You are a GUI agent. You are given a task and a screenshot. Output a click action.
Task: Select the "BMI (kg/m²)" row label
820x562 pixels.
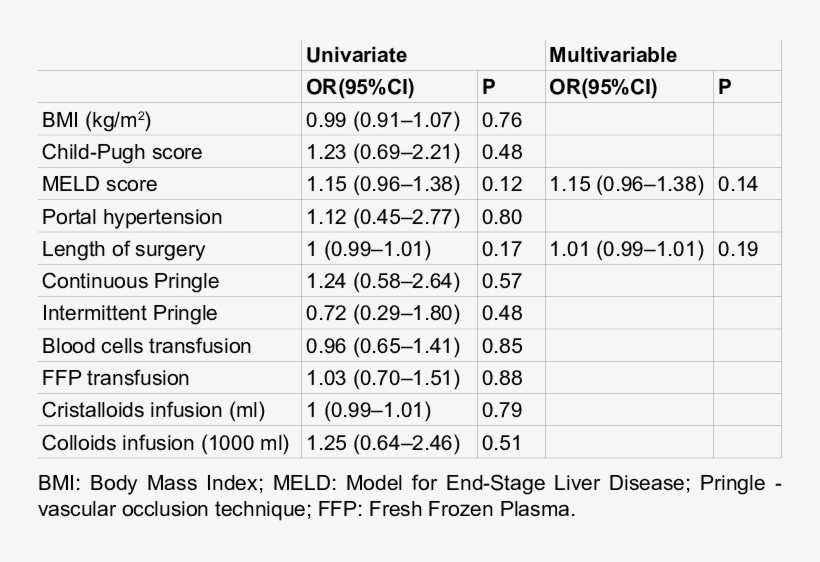[97, 120]
